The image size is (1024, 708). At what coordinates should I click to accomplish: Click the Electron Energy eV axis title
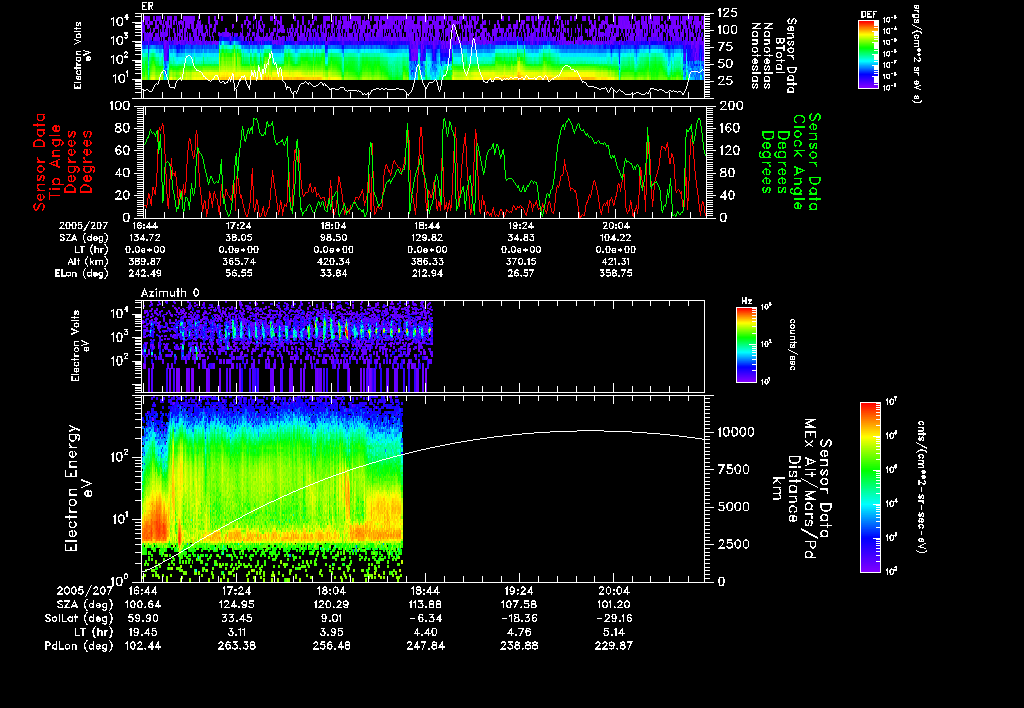tap(75, 487)
